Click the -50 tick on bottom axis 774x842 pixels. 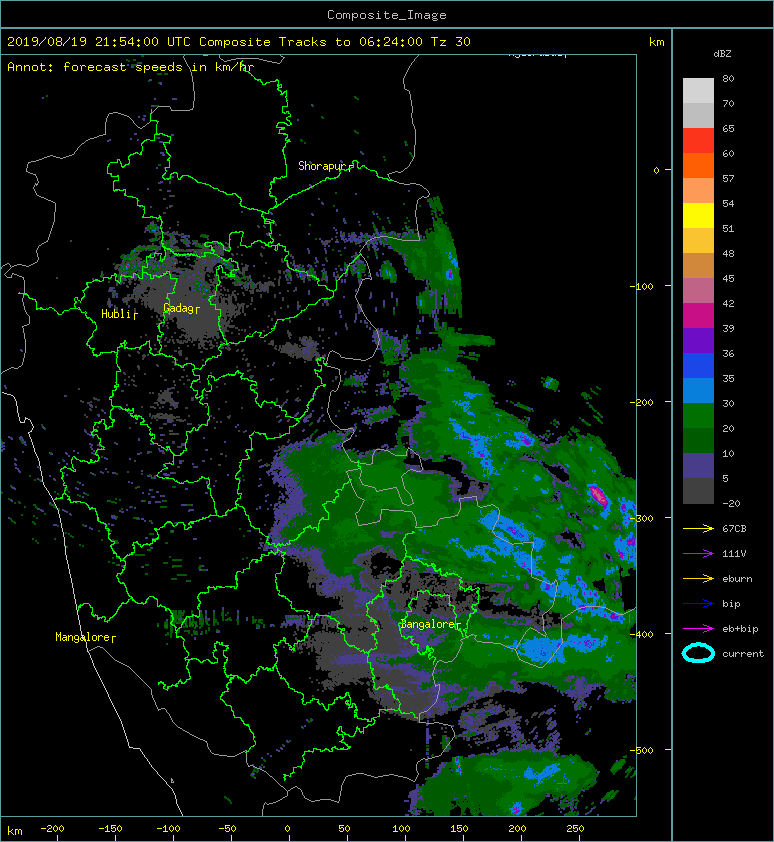pos(227,829)
